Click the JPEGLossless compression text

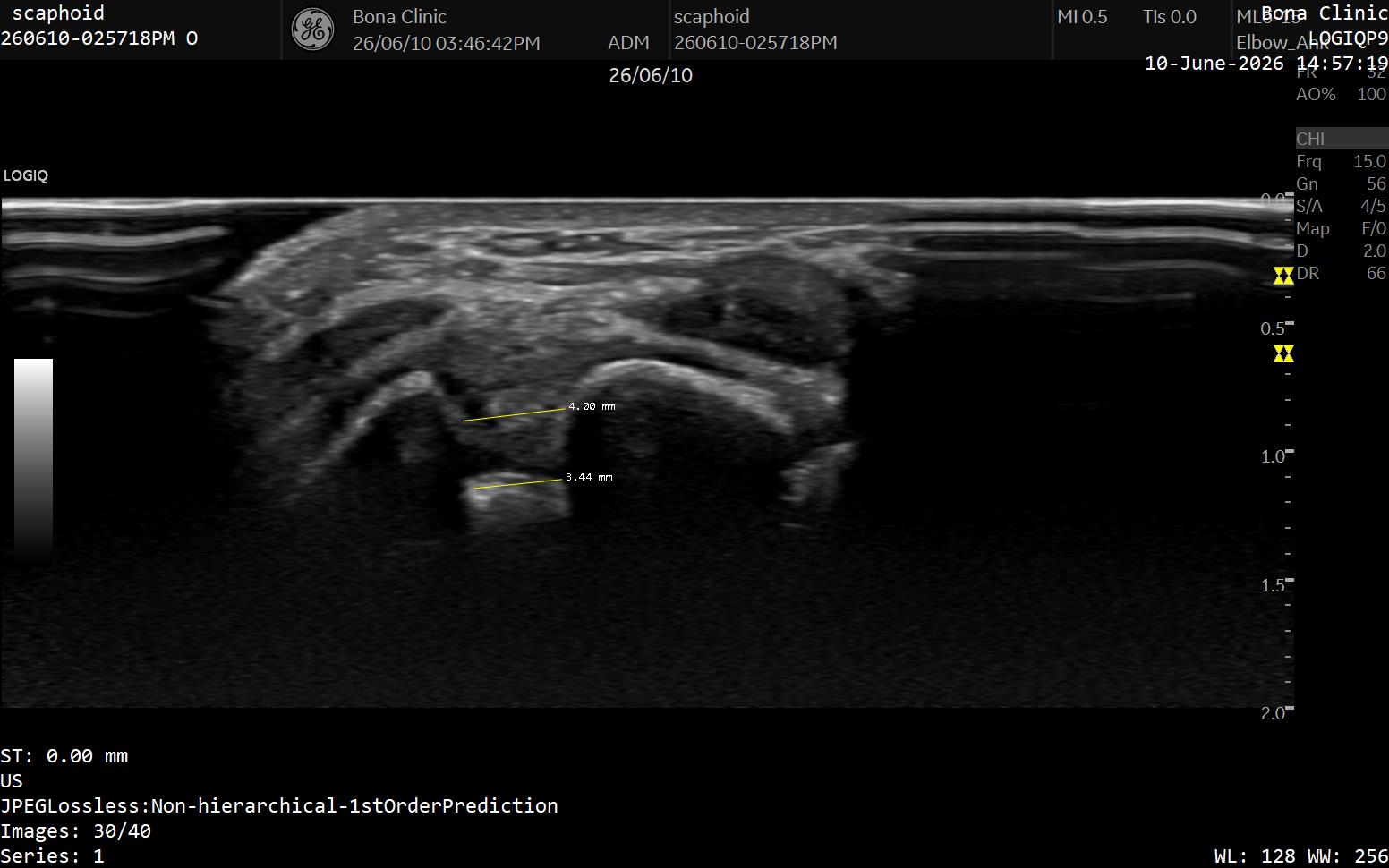coord(279,805)
